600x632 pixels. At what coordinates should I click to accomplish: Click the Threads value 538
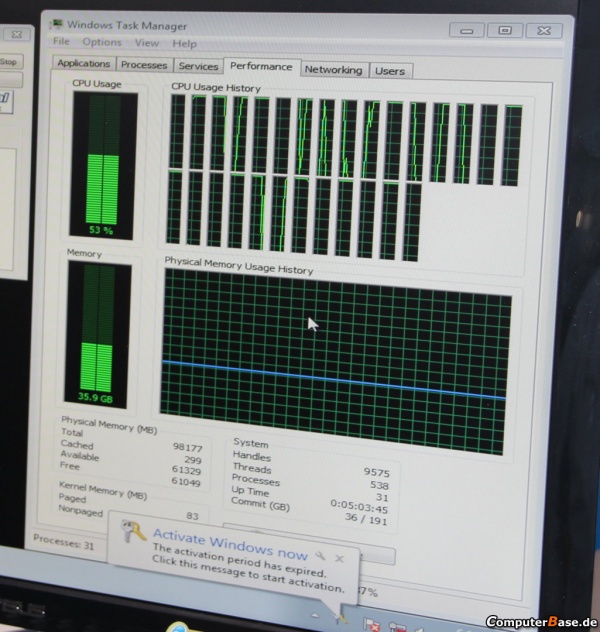point(379,485)
